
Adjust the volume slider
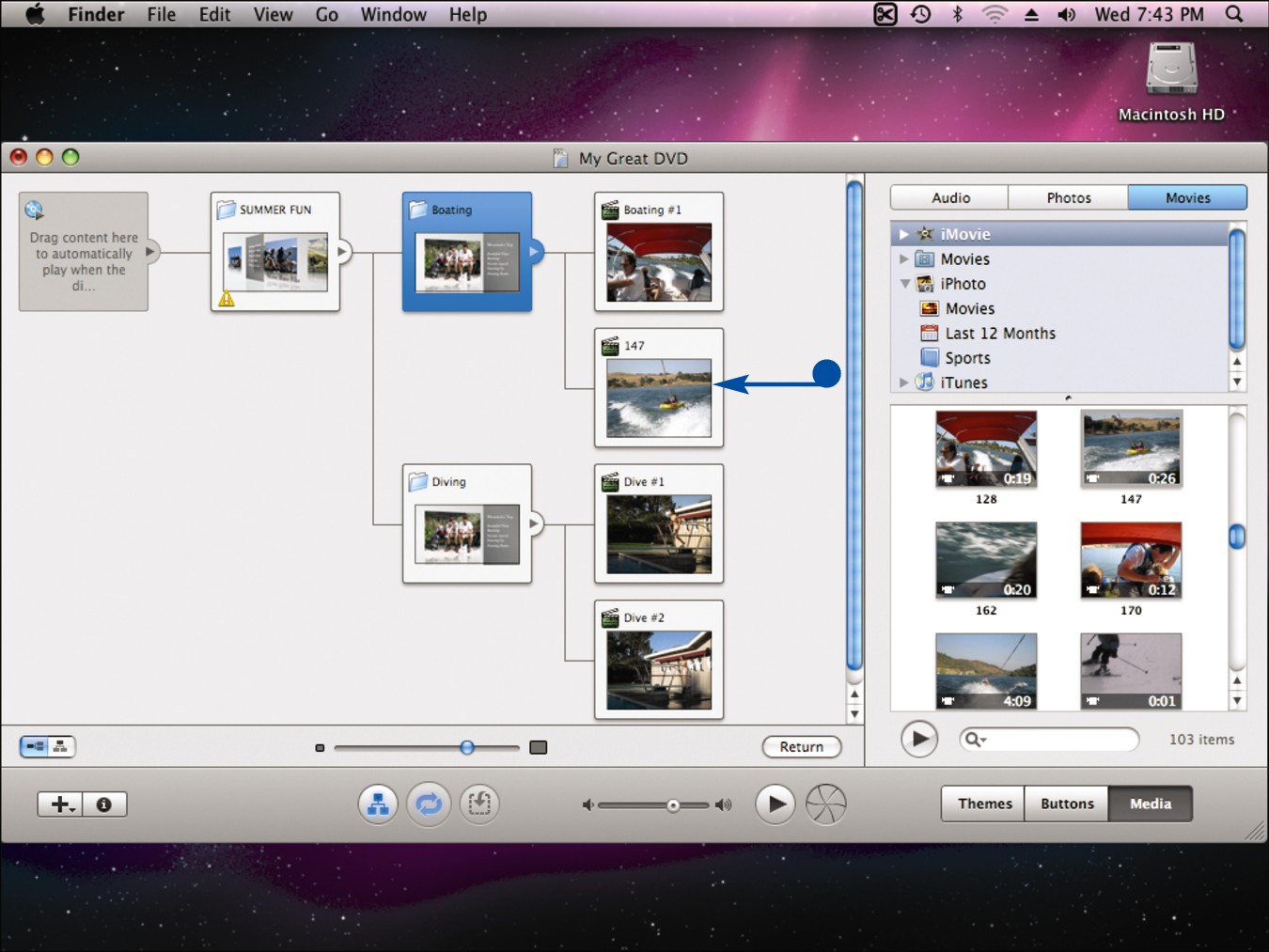coord(673,805)
